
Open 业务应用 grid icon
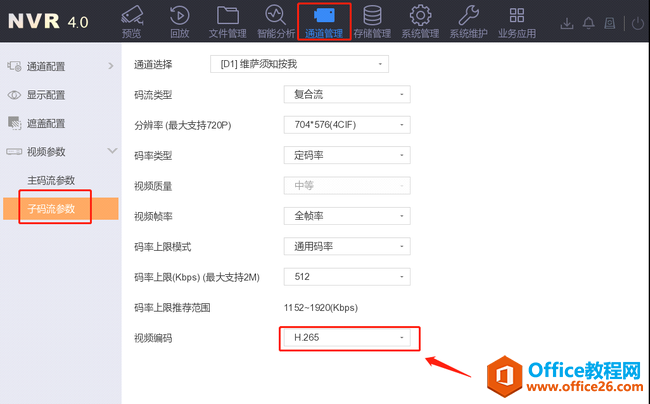pyautogui.click(x=517, y=15)
